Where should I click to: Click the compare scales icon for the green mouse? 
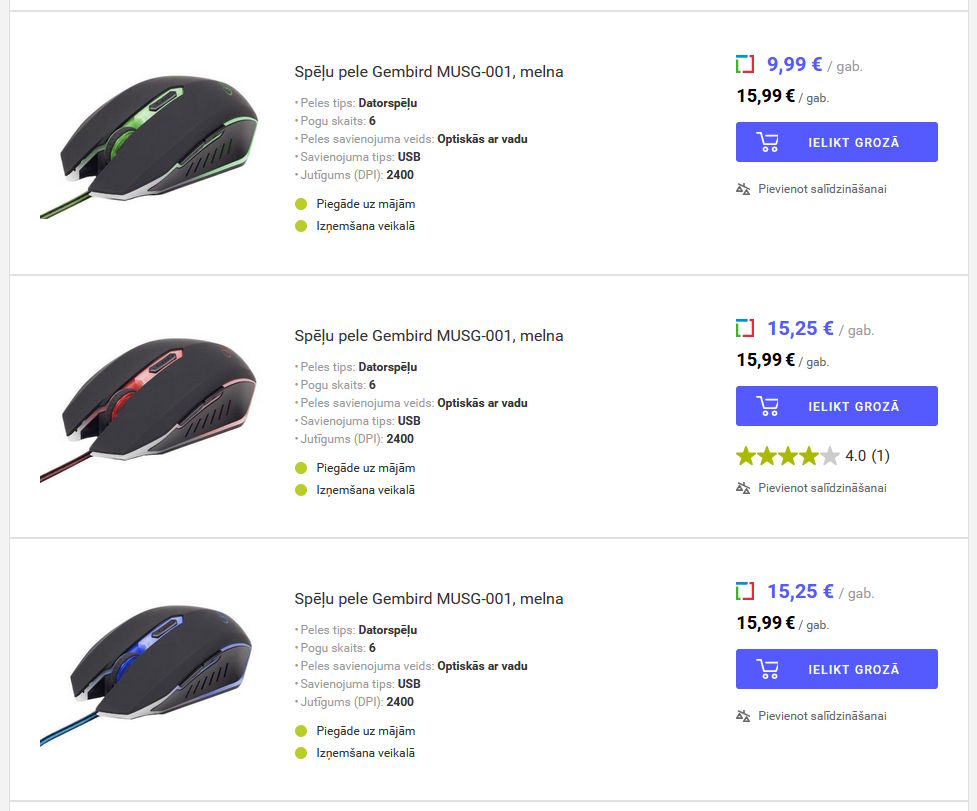[743, 189]
